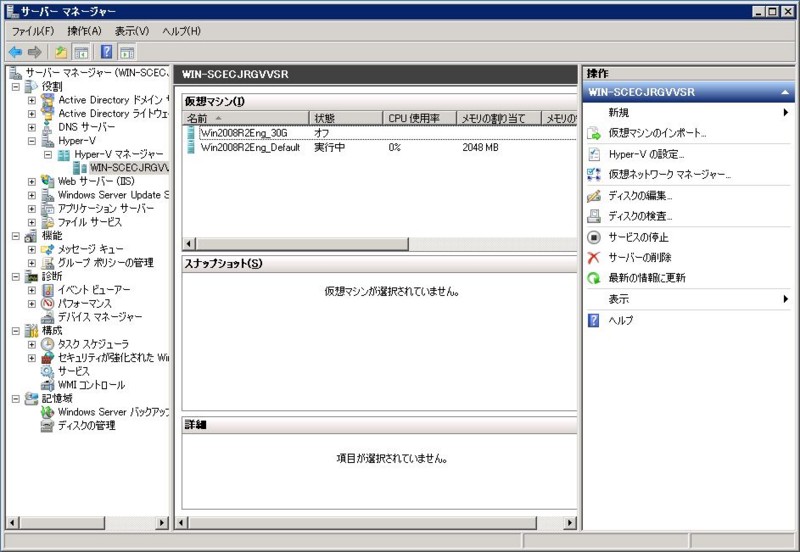Expand the Web サーバー (IIS) node

(32, 182)
